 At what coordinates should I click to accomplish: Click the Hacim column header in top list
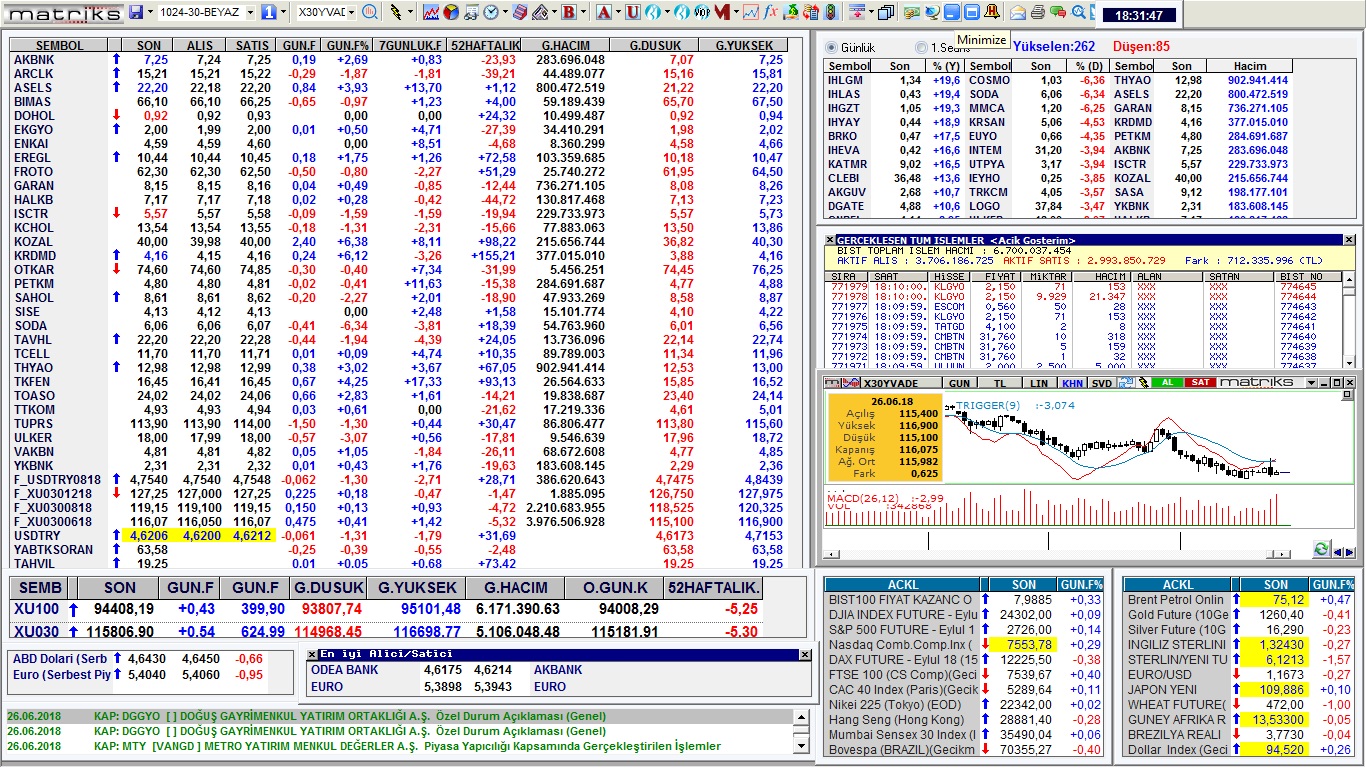(x=1250, y=66)
